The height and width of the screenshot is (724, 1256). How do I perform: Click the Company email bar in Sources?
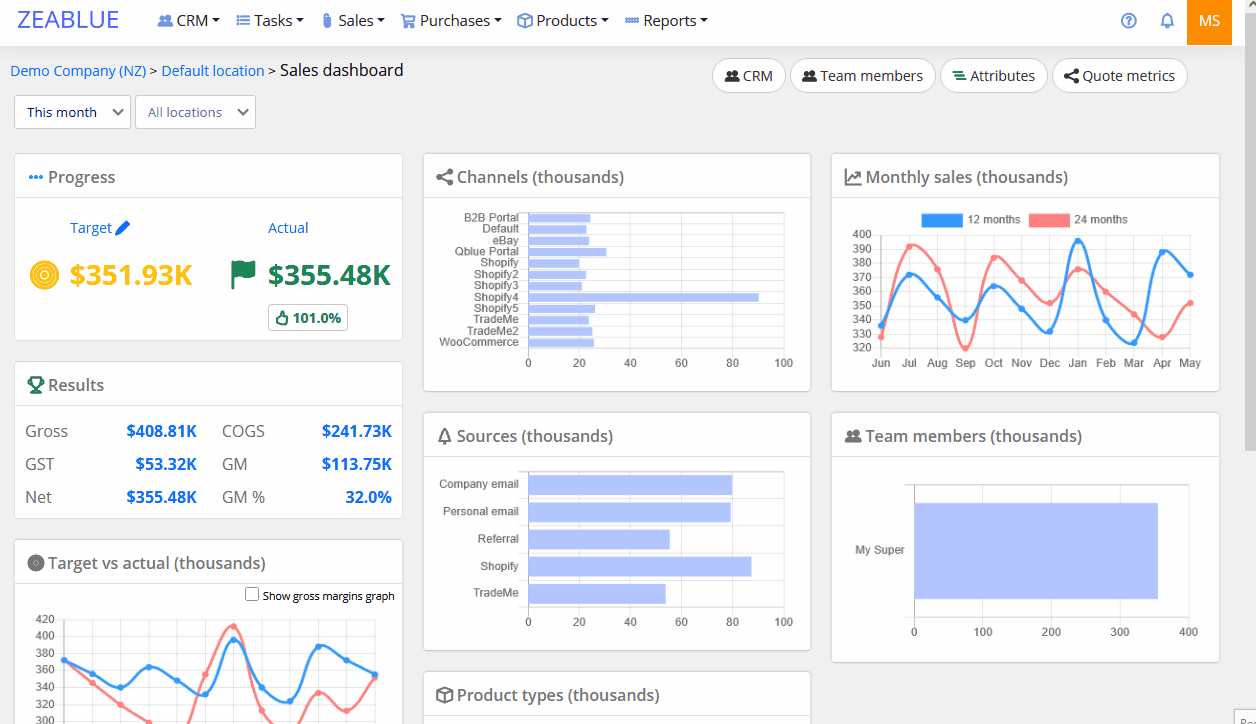pyautogui.click(x=630, y=484)
